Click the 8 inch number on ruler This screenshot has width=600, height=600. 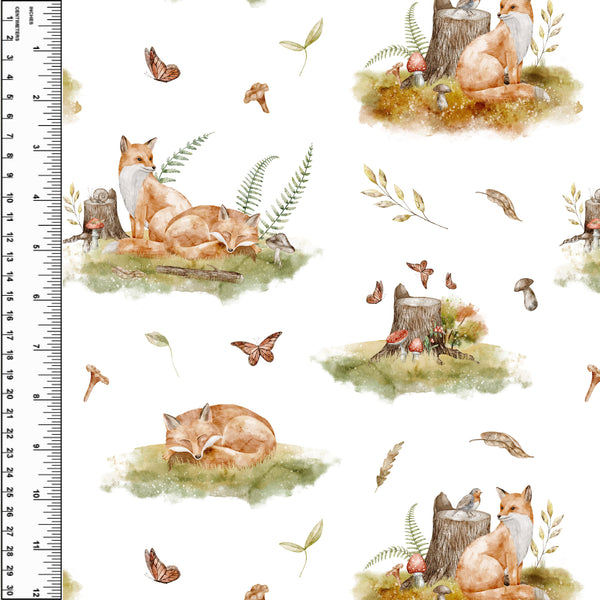click(x=36, y=397)
